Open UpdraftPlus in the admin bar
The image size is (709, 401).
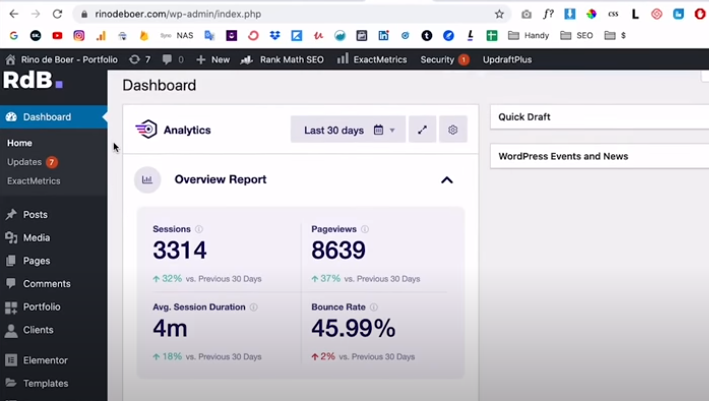point(507,60)
